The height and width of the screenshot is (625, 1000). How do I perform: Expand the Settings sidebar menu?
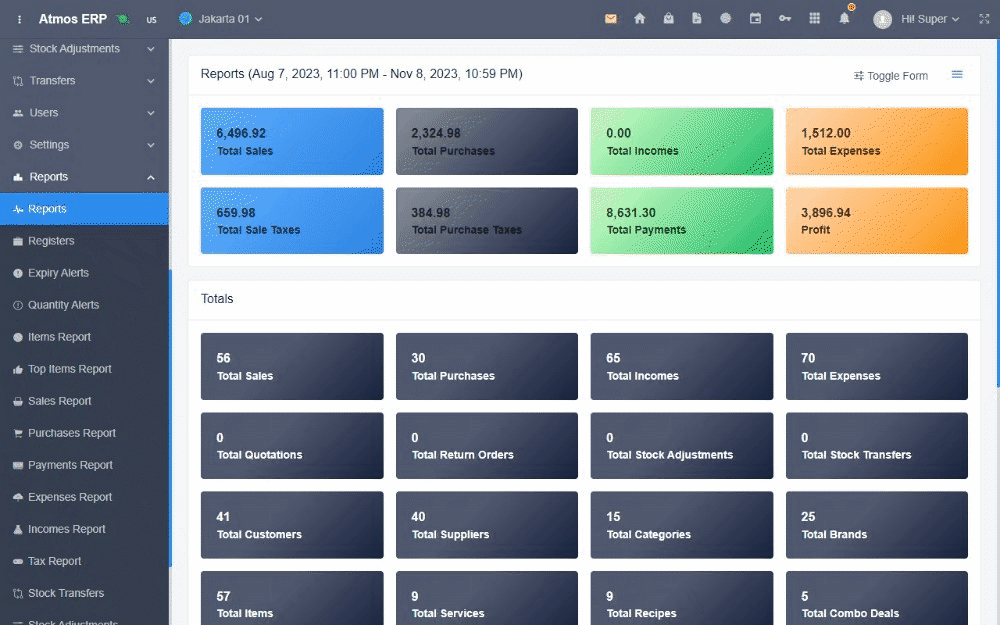pos(84,145)
